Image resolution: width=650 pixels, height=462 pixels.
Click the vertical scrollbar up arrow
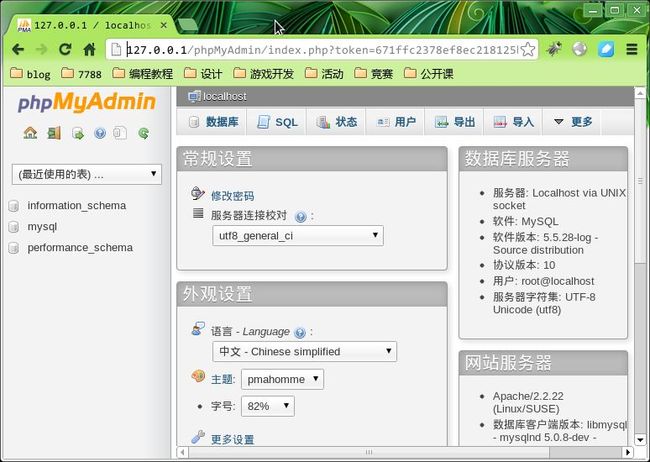pos(640,93)
